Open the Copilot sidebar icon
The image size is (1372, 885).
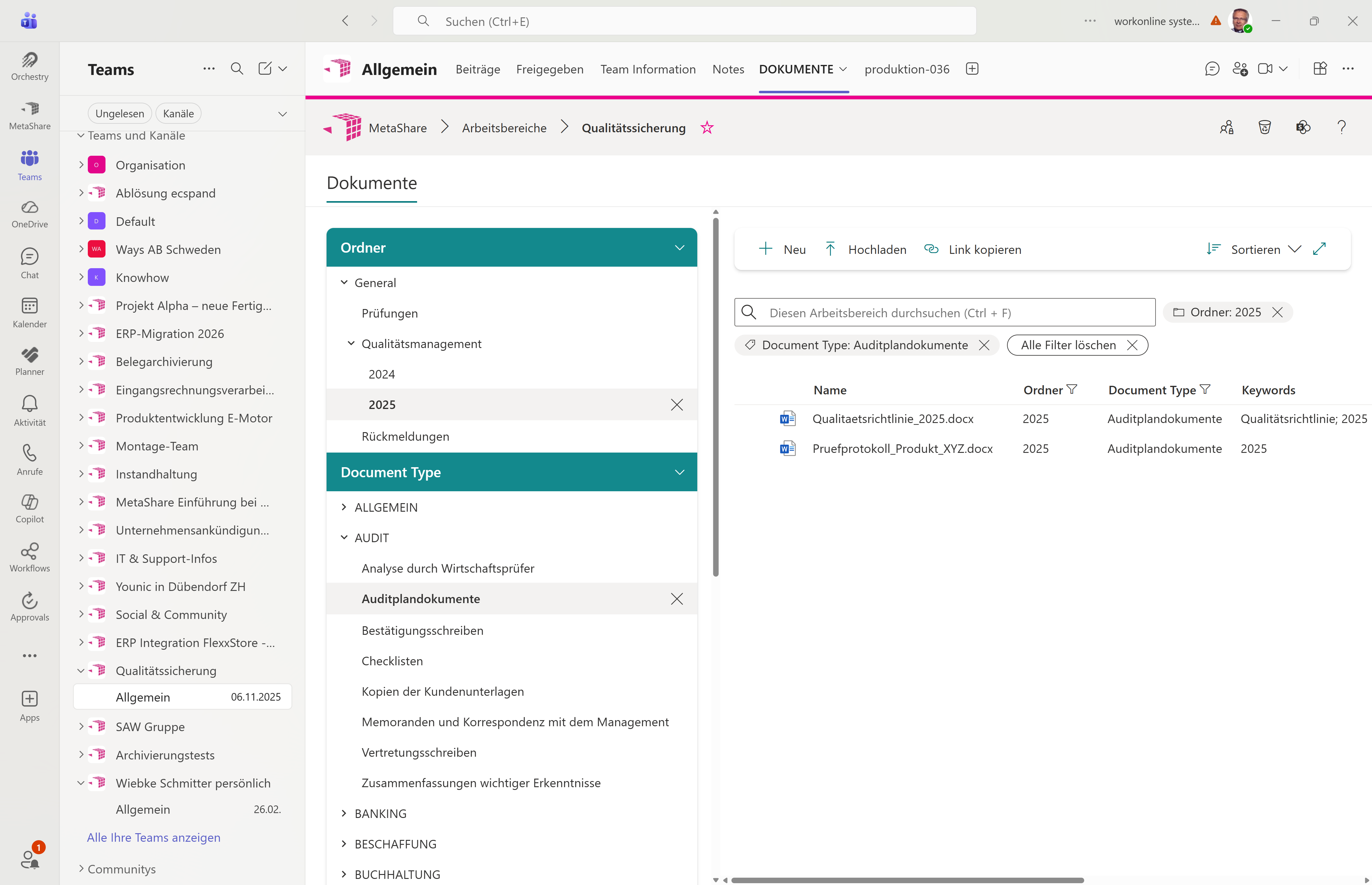29,508
